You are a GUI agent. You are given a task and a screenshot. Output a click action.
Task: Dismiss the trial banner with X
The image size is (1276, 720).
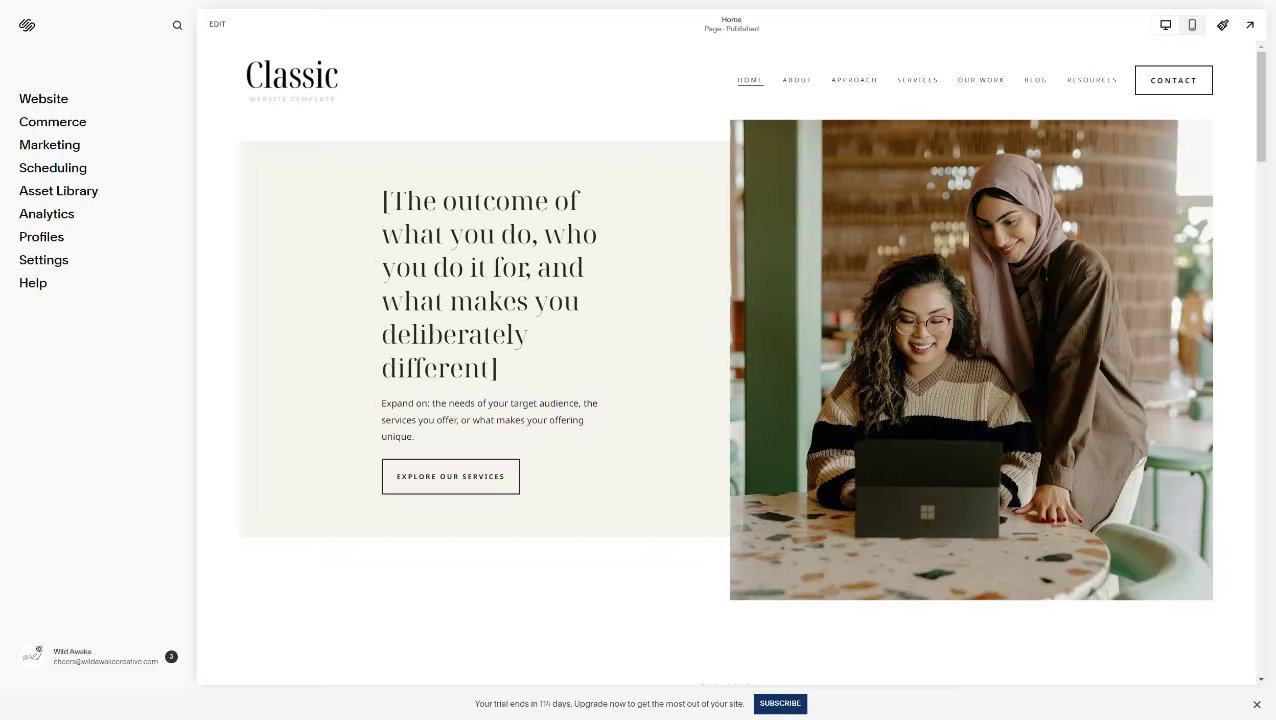(1257, 704)
